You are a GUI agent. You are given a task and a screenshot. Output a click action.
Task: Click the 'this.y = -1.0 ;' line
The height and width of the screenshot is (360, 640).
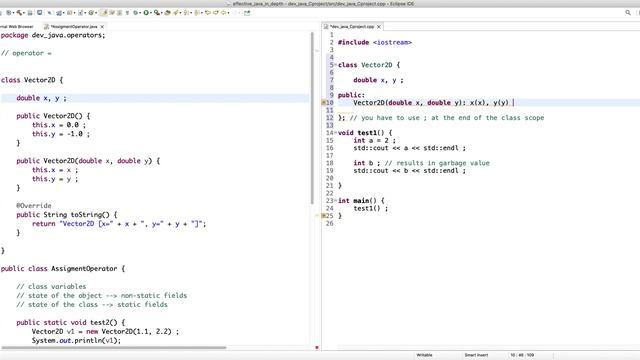[61, 134]
